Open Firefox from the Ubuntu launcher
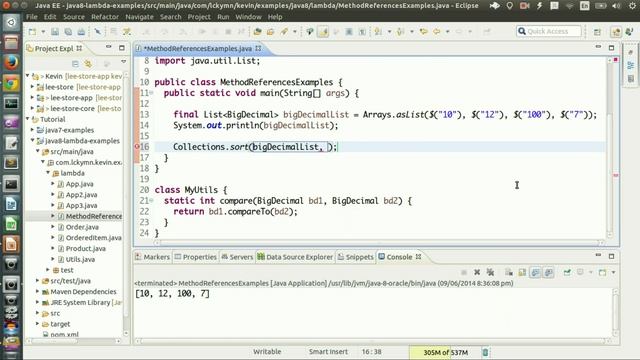640x360 pixels. pyautogui.click(x=11, y=63)
